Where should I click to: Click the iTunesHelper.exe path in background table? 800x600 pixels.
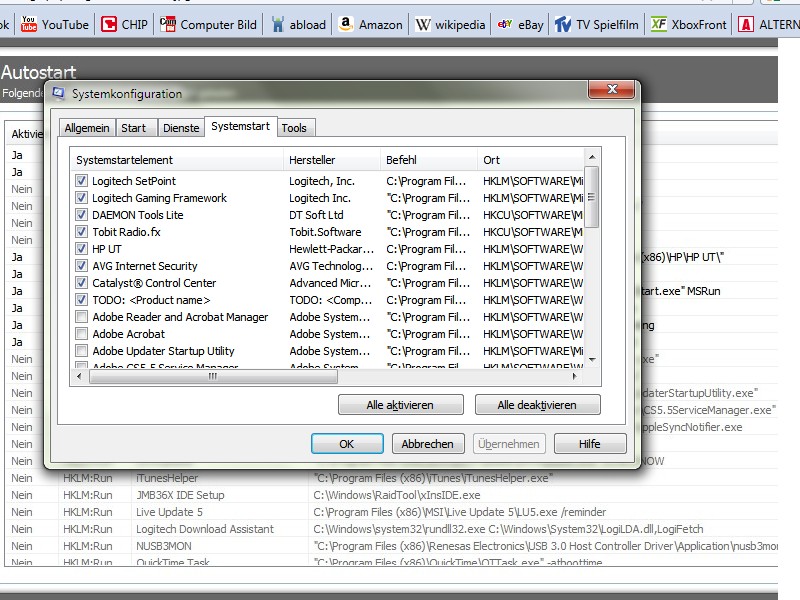point(433,478)
